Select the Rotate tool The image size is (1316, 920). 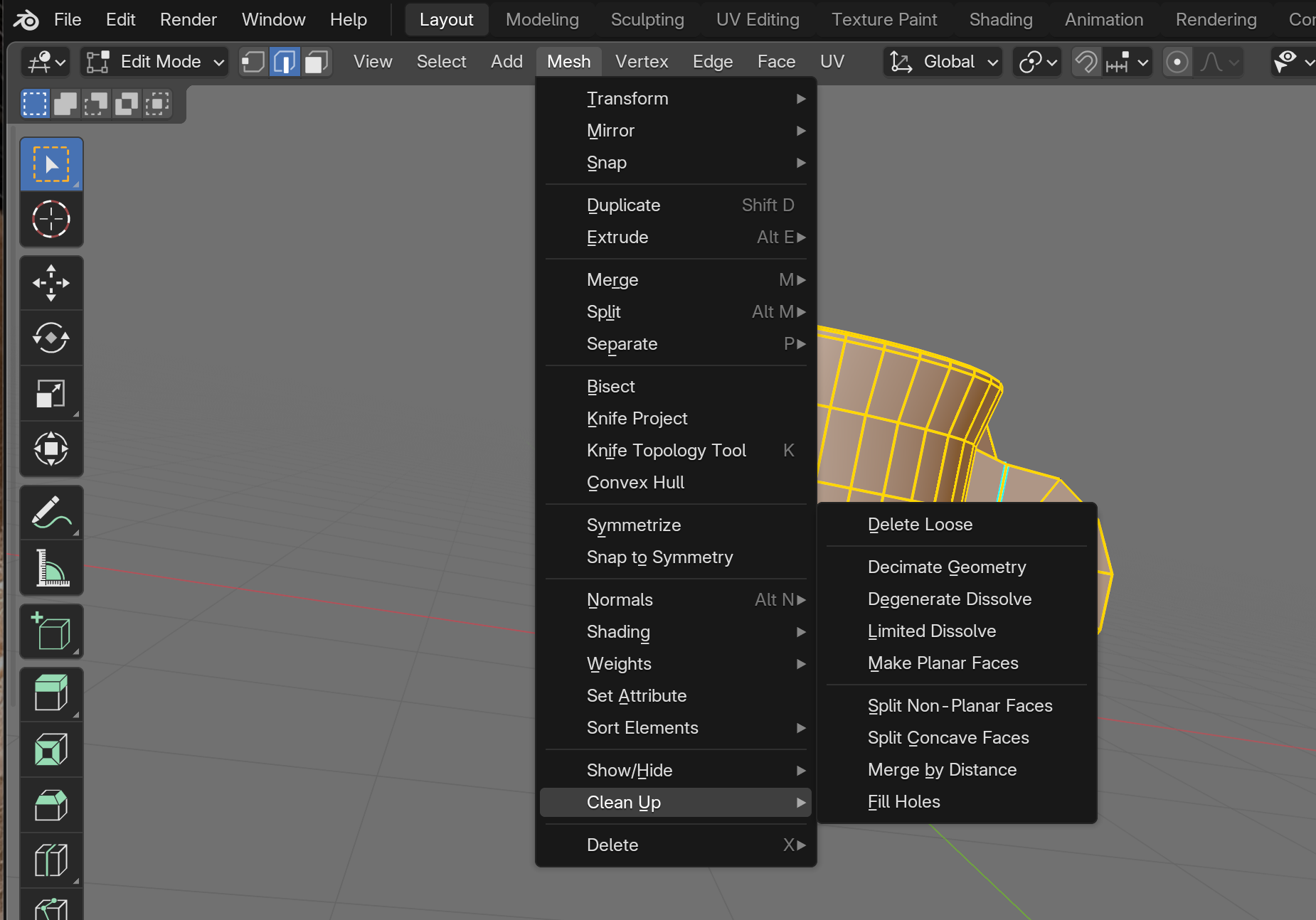[x=51, y=338]
